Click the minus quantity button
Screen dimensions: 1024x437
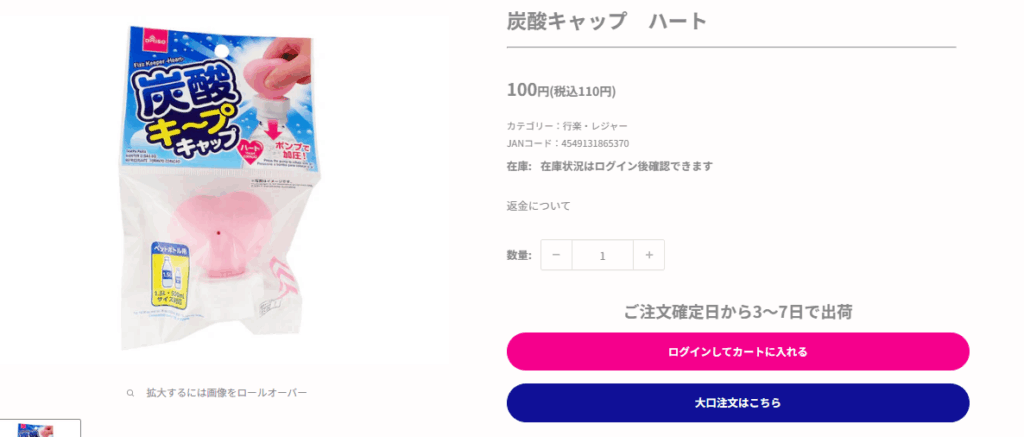pos(556,255)
